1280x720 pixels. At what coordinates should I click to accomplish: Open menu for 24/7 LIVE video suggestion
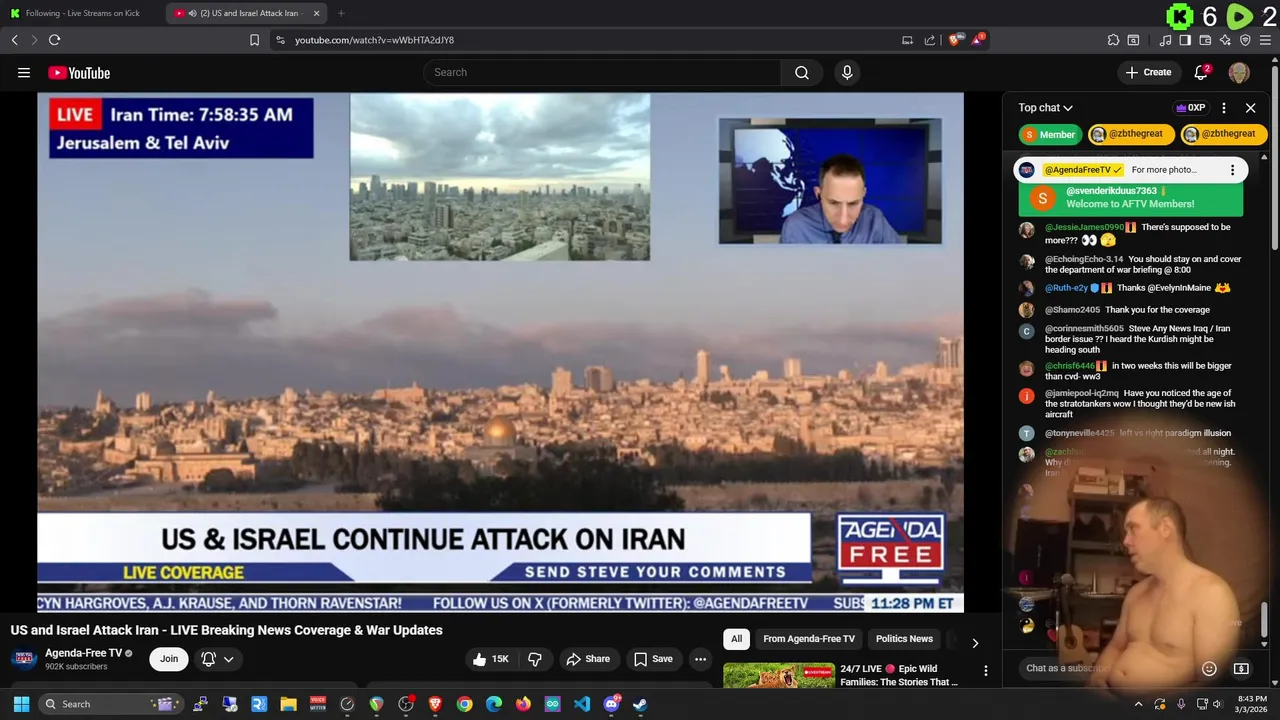(985, 670)
